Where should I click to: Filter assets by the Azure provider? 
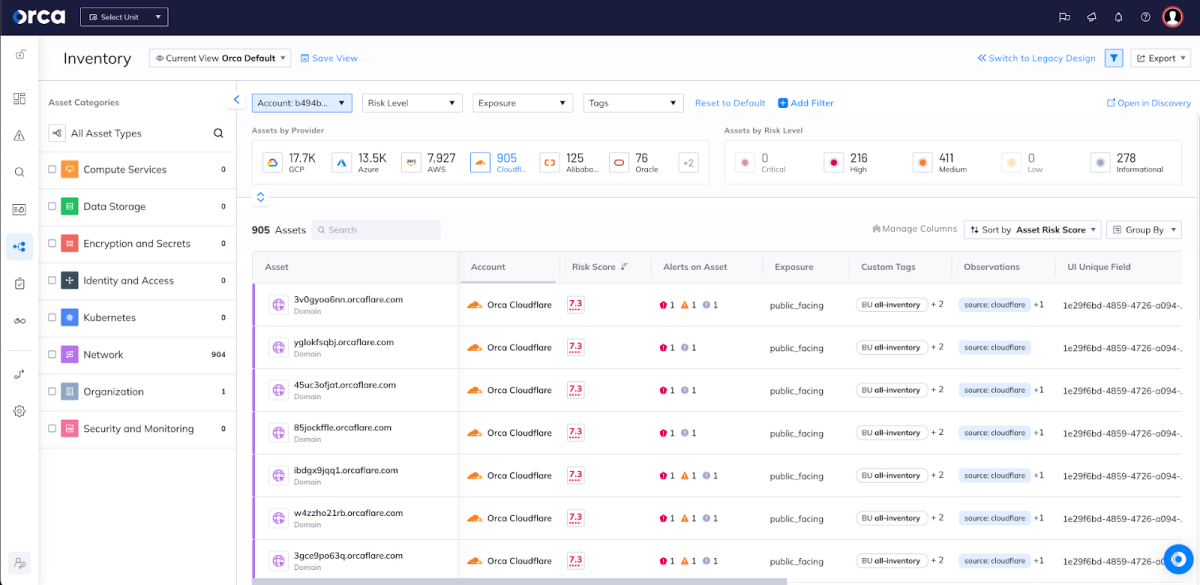[360, 162]
